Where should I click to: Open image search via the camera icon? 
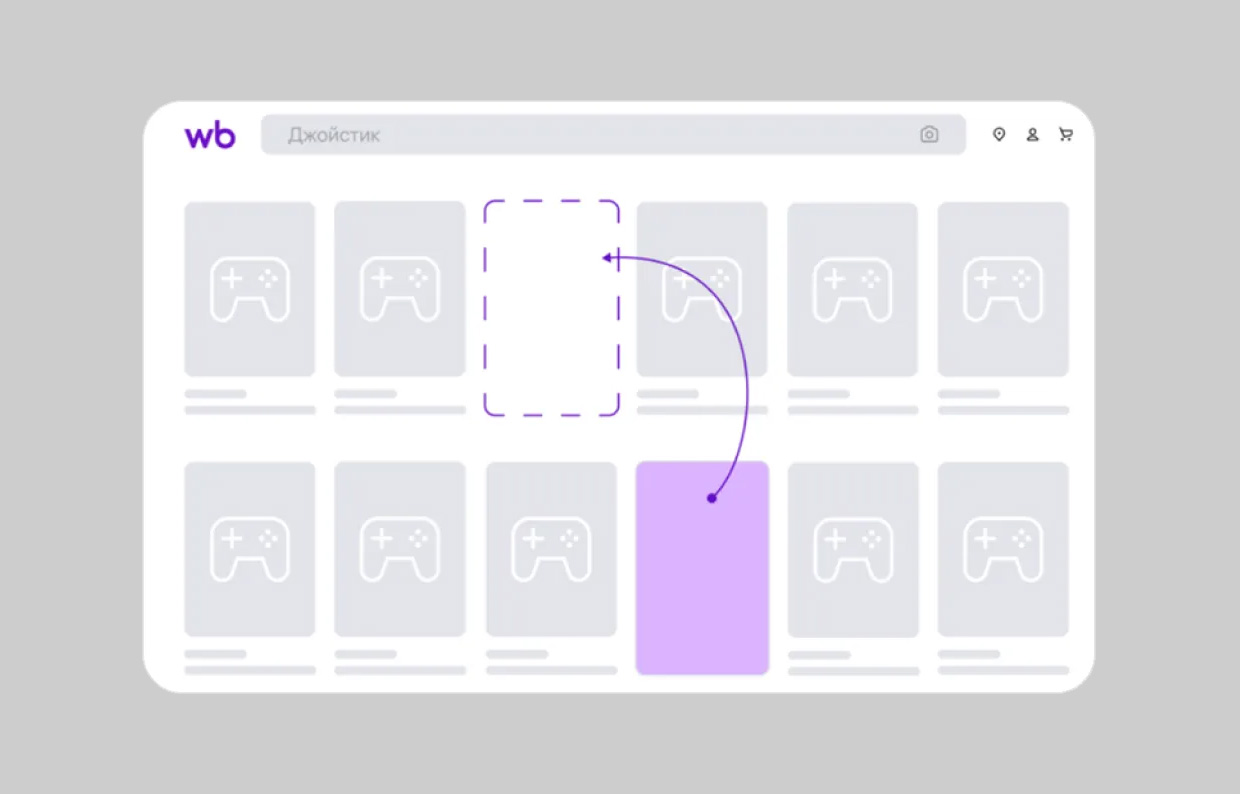click(929, 135)
